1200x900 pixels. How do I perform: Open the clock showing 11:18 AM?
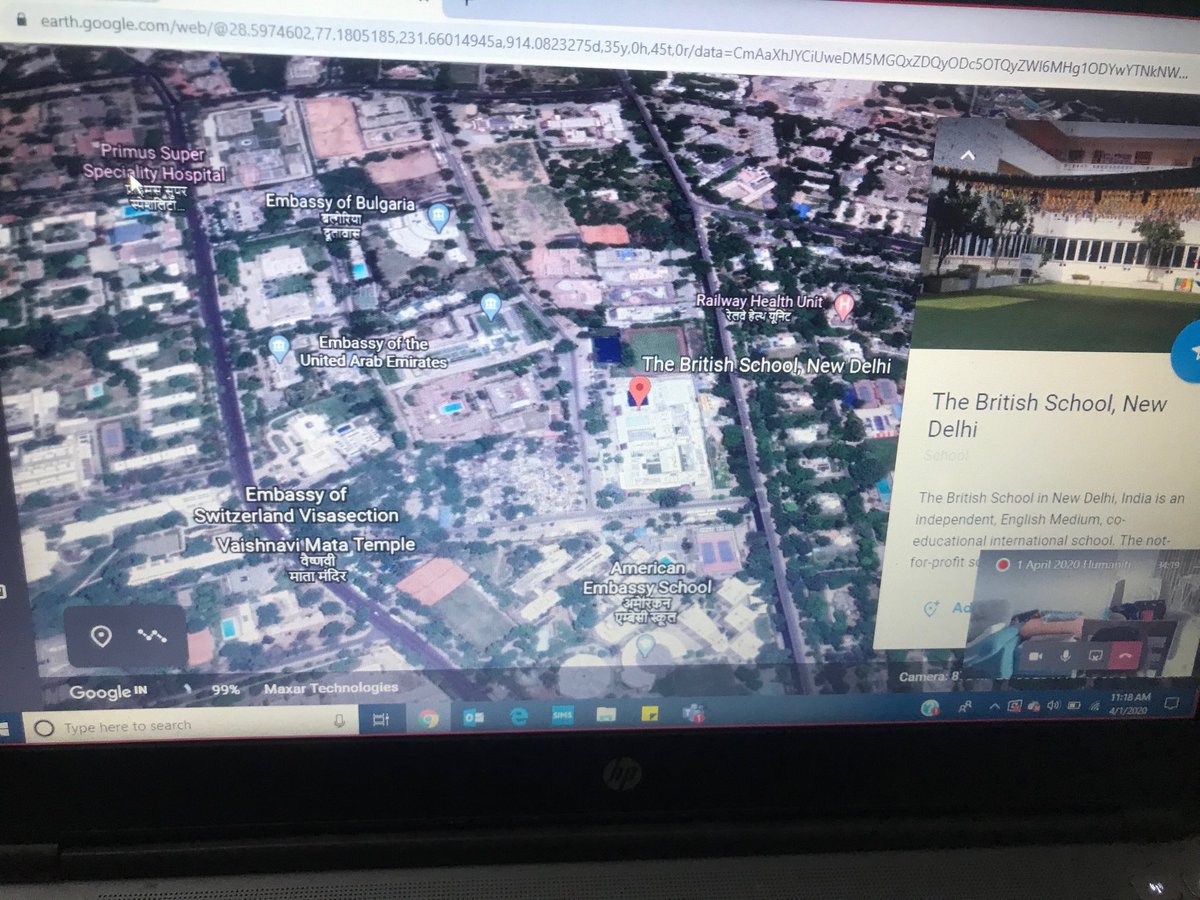click(x=1130, y=703)
